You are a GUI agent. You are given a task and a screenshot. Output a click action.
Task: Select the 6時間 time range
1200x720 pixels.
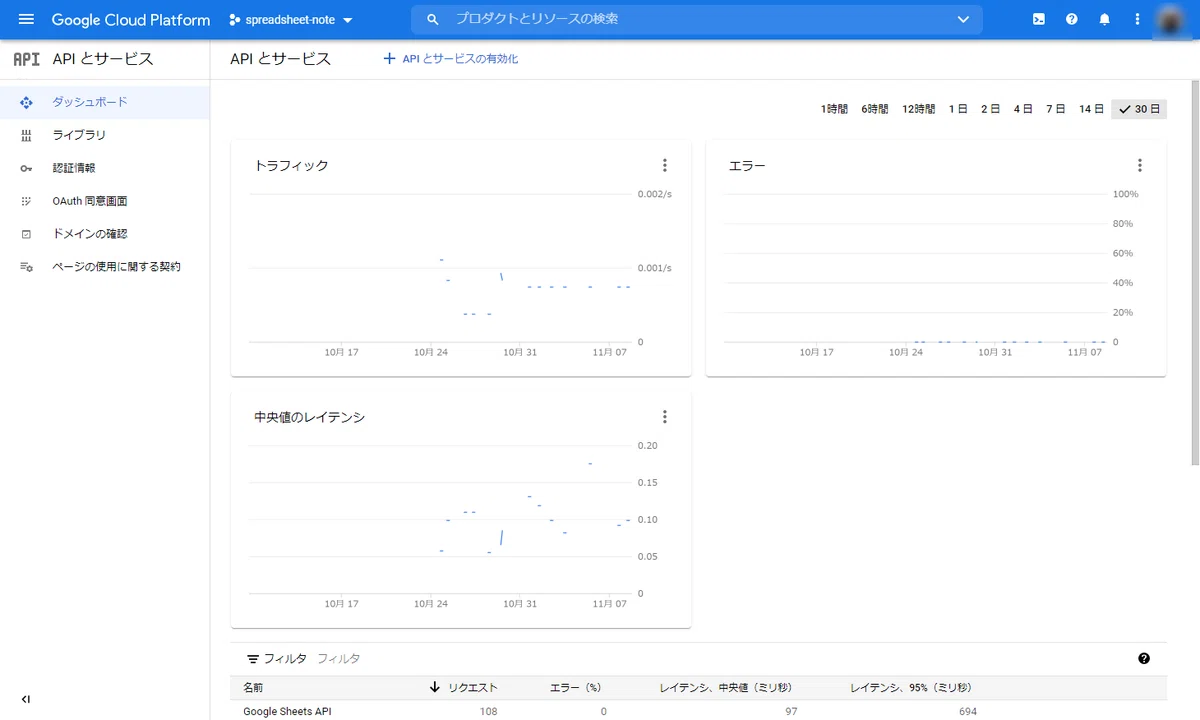875,109
